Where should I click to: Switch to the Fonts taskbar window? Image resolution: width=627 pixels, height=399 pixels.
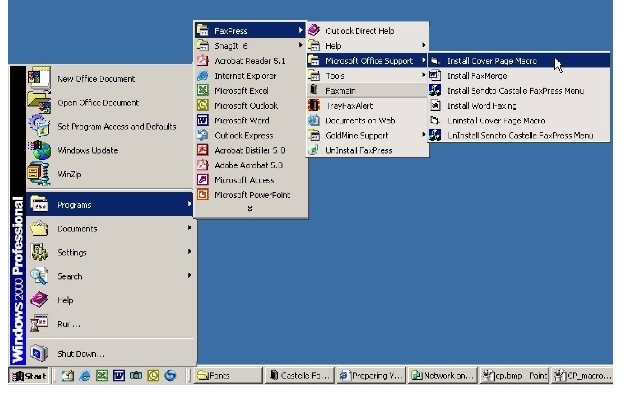coord(228,376)
